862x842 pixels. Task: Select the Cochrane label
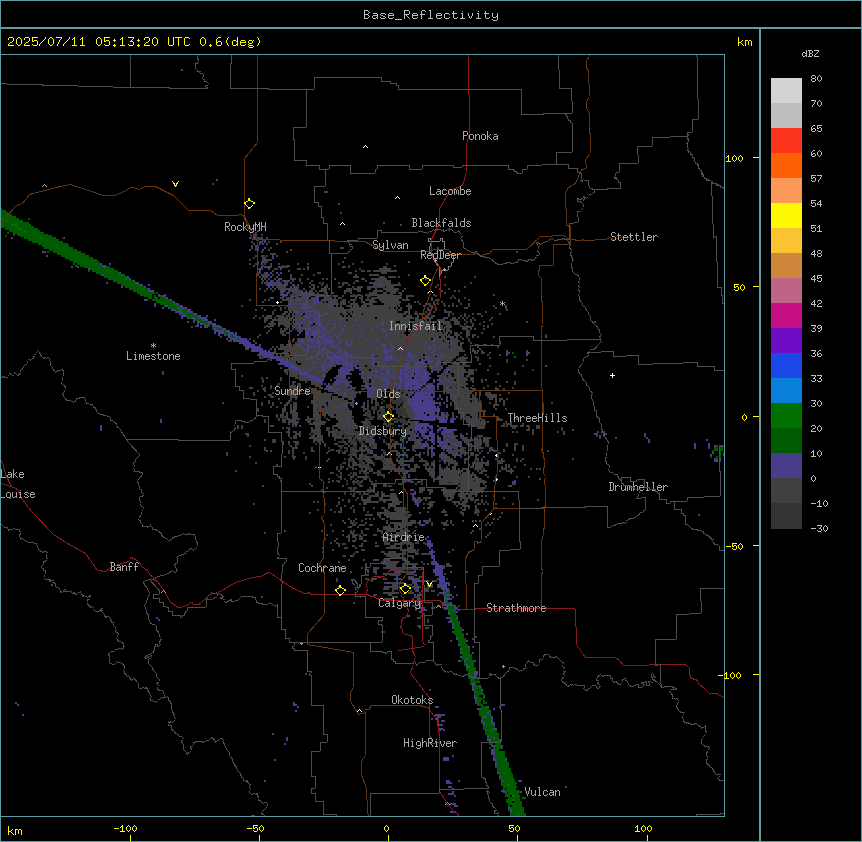point(322,568)
